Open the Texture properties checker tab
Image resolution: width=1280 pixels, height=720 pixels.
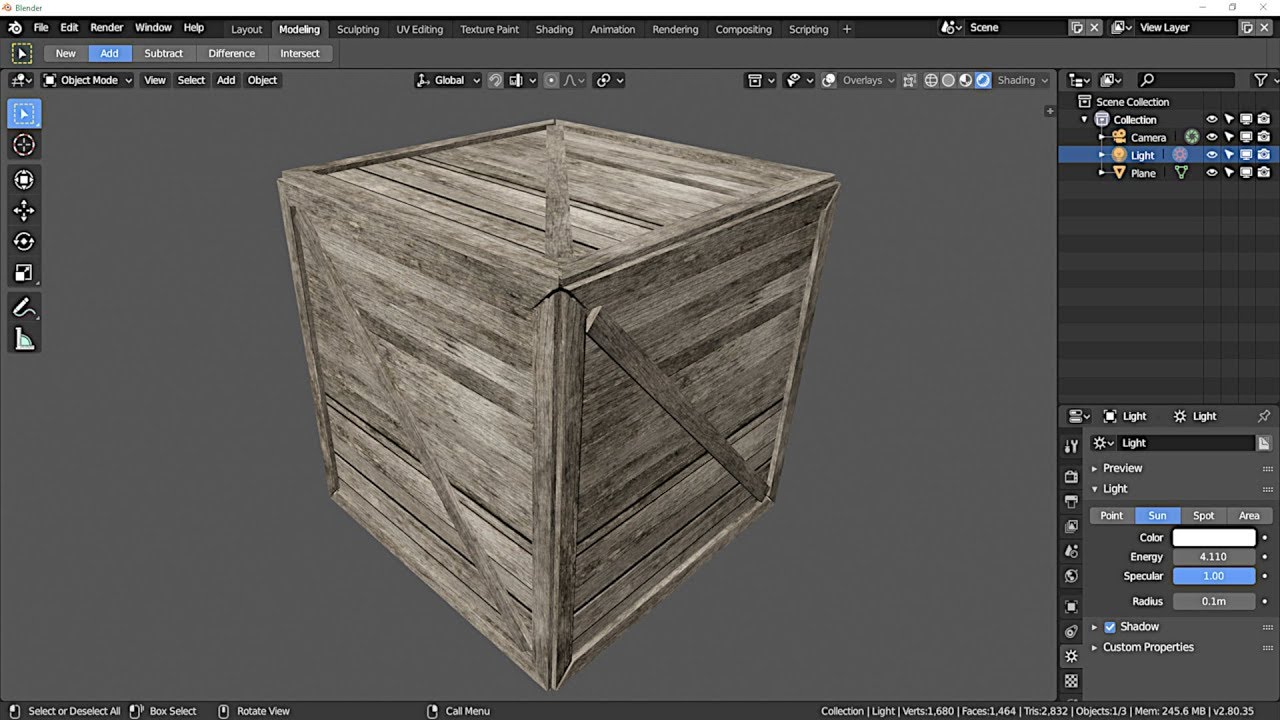[1071, 681]
